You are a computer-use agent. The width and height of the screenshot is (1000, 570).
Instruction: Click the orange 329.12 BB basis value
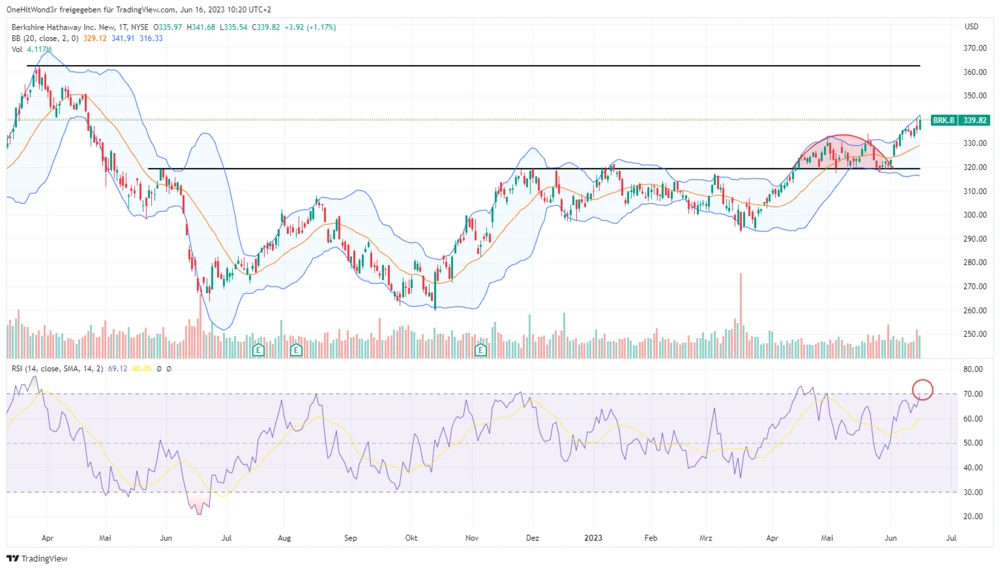pyautogui.click(x=95, y=38)
